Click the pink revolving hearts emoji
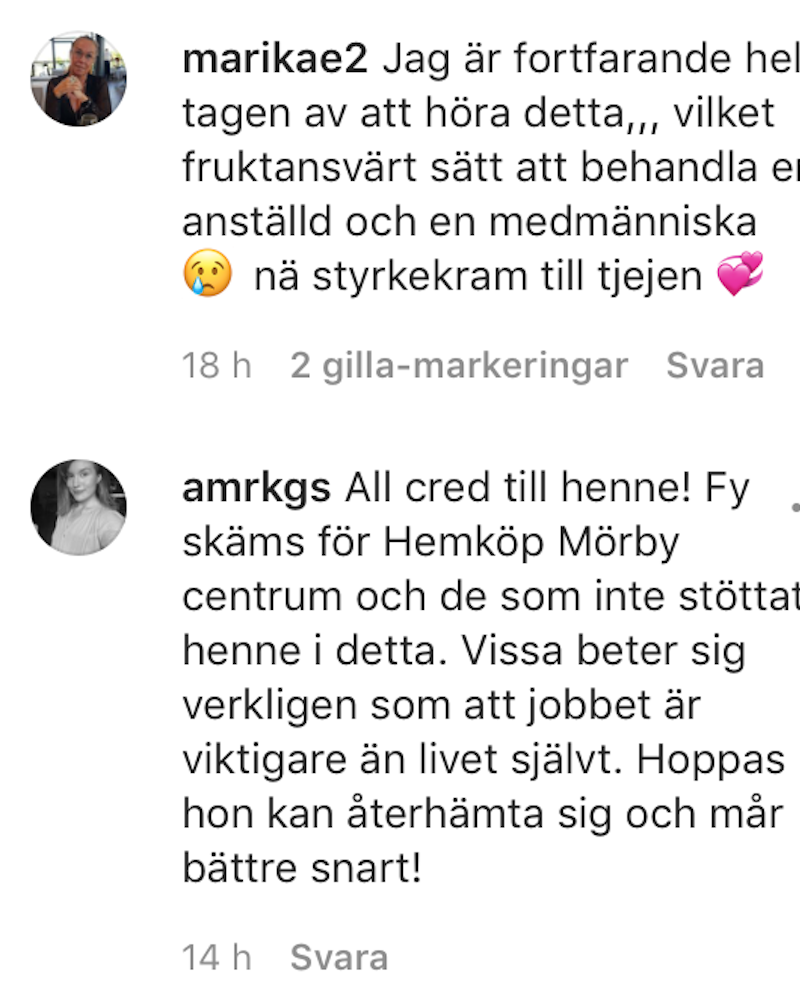 click(740, 274)
